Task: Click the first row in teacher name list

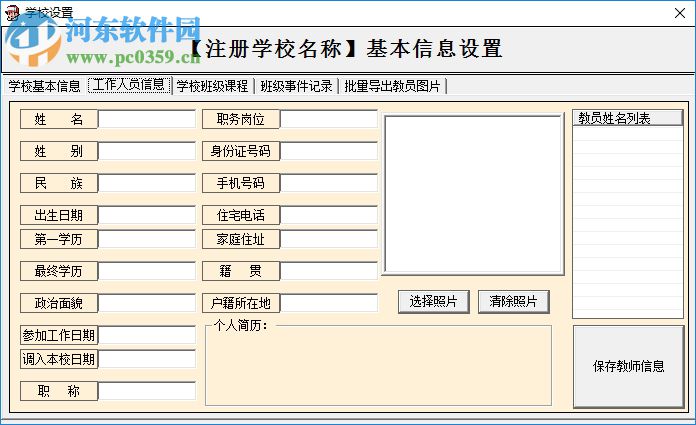Action: point(628,134)
